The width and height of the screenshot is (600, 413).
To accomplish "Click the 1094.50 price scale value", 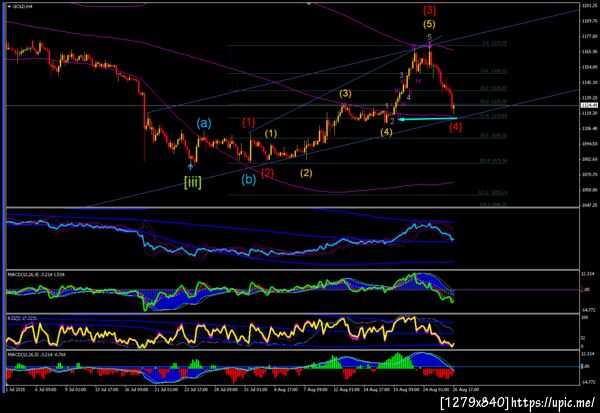I will tap(589, 144).
